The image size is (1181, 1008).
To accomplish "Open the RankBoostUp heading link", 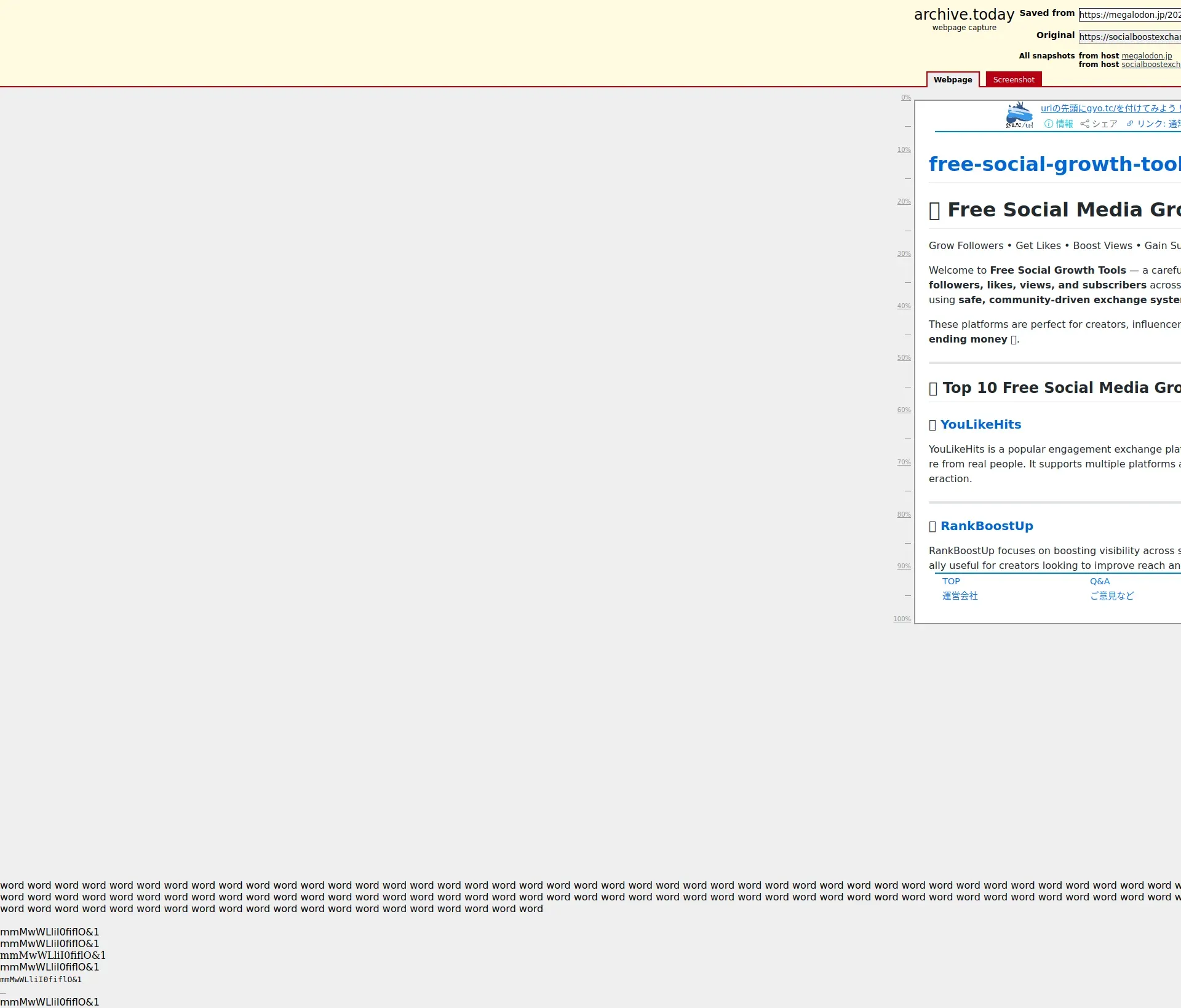I will [986, 526].
